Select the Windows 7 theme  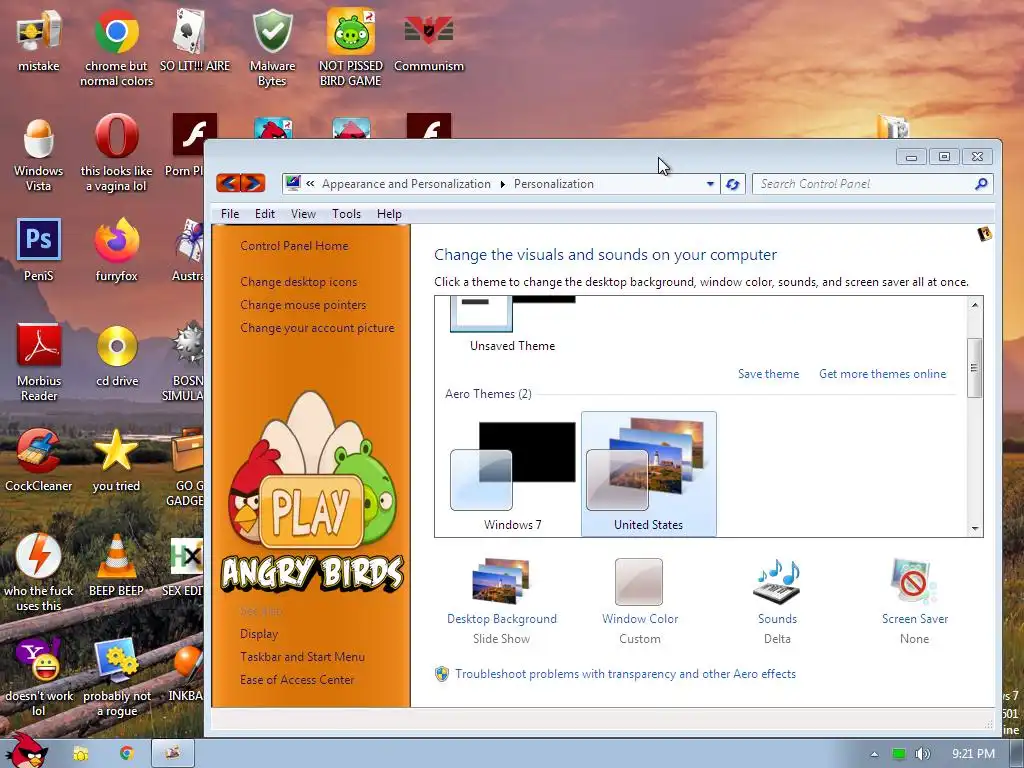[x=513, y=475]
